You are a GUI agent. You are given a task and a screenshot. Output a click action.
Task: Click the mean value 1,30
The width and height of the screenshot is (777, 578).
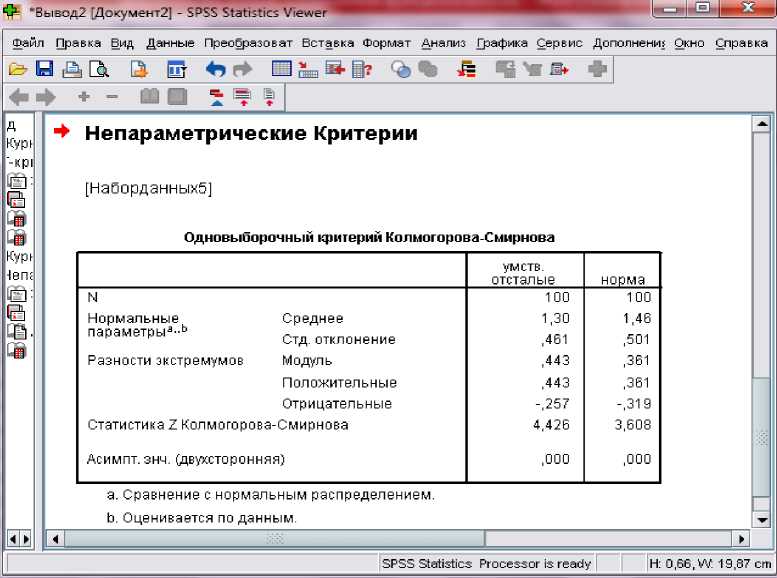[555, 318]
